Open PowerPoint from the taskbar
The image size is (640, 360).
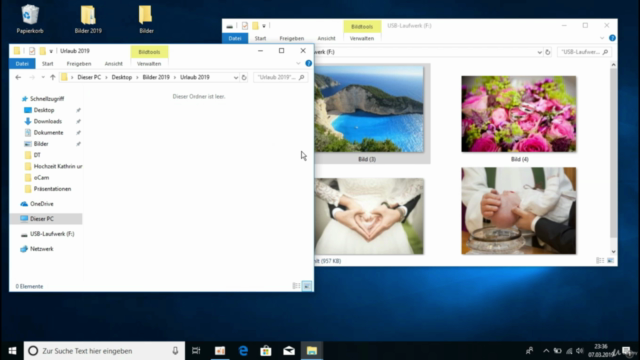220,351
